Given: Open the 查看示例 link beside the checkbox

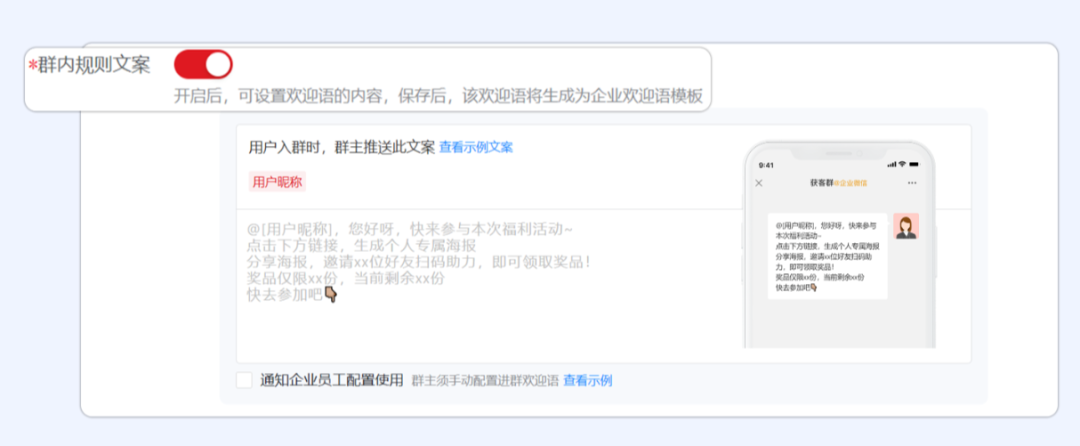Looking at the screenshot, I should click(x=587, y=380).
